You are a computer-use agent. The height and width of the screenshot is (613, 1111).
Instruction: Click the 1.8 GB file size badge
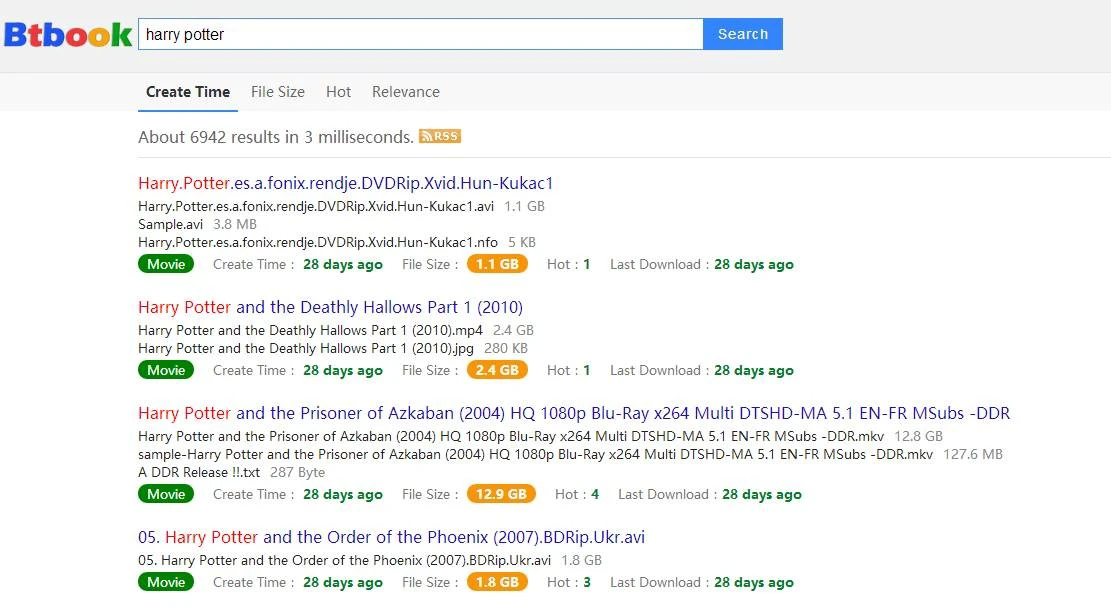497,582
